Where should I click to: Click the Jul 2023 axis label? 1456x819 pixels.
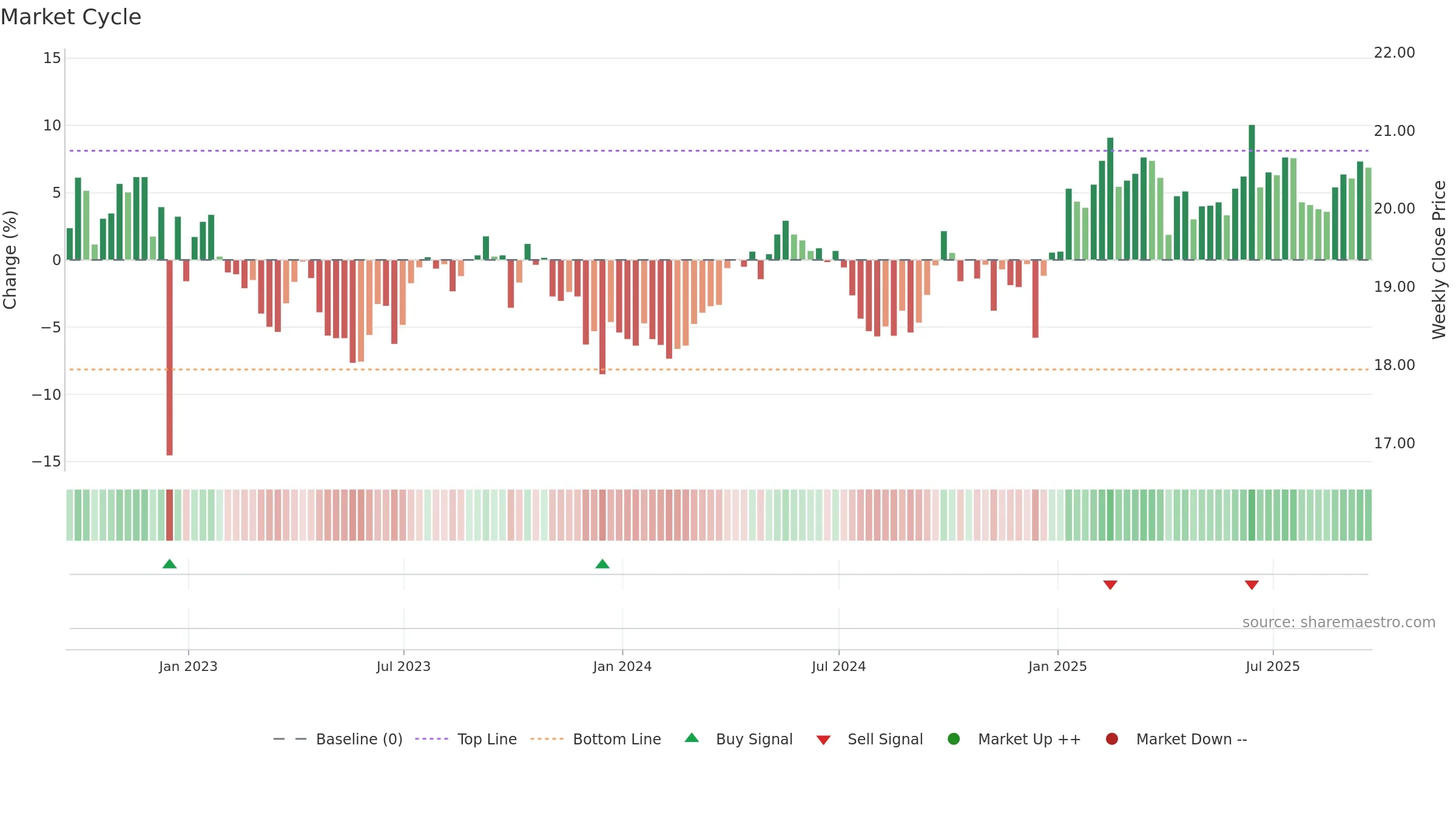click(x=403, y=667)
